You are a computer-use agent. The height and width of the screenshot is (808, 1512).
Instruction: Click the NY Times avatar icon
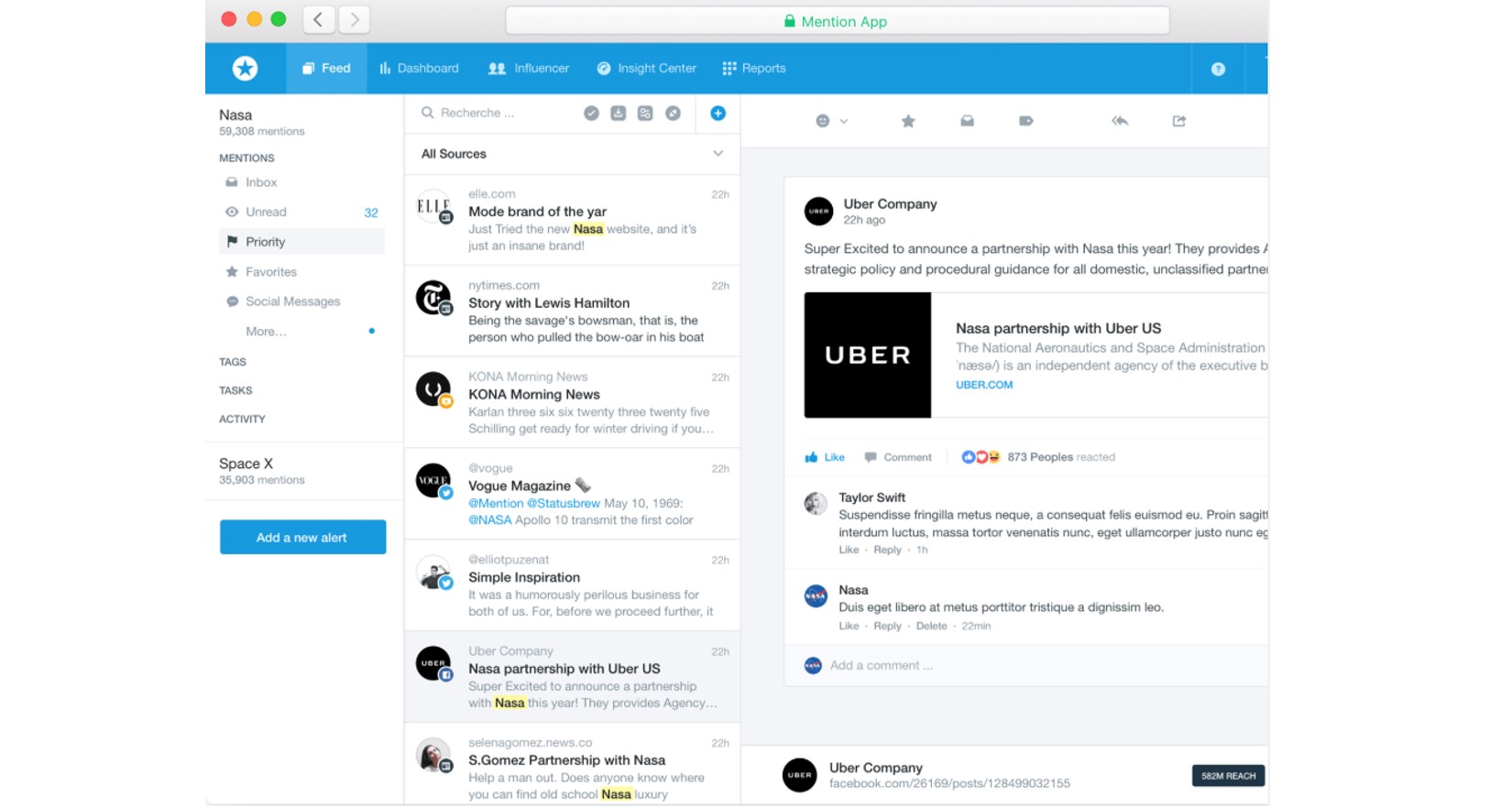(x=433, y=298)
